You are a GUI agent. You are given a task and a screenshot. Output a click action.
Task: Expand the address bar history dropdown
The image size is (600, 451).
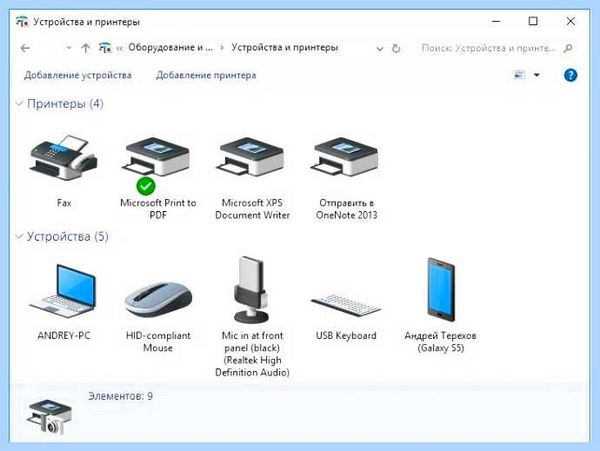[380, 49]
